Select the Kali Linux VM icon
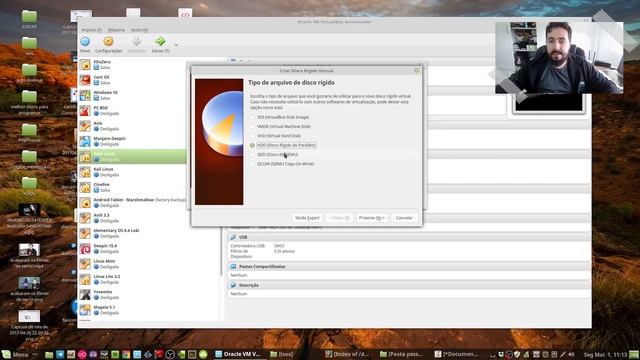Image resolution: width=640 pixels, height=360 pixels. point(85,172)
